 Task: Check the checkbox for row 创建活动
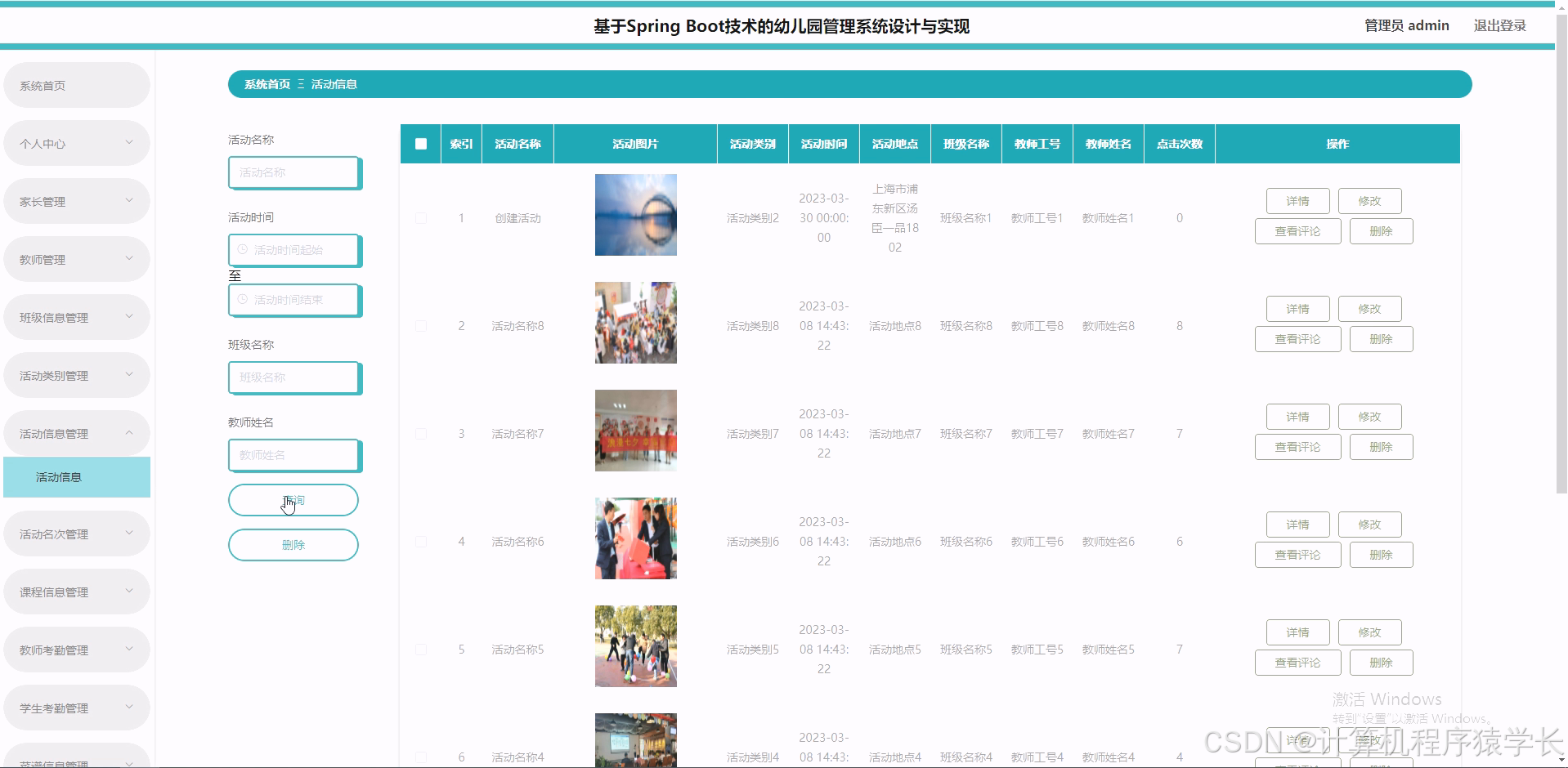point(421,218)
